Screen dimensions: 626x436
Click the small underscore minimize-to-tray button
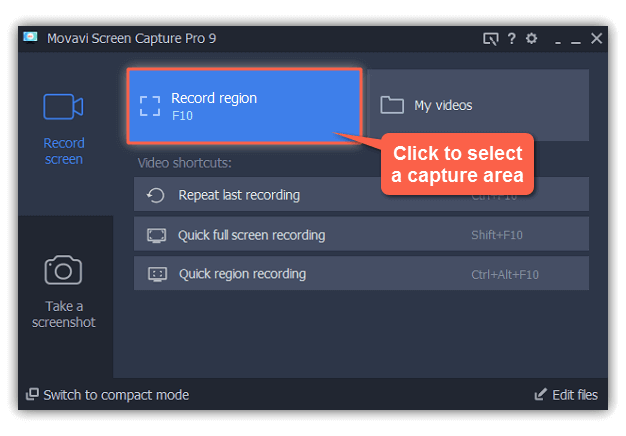[x=557, y=40]
